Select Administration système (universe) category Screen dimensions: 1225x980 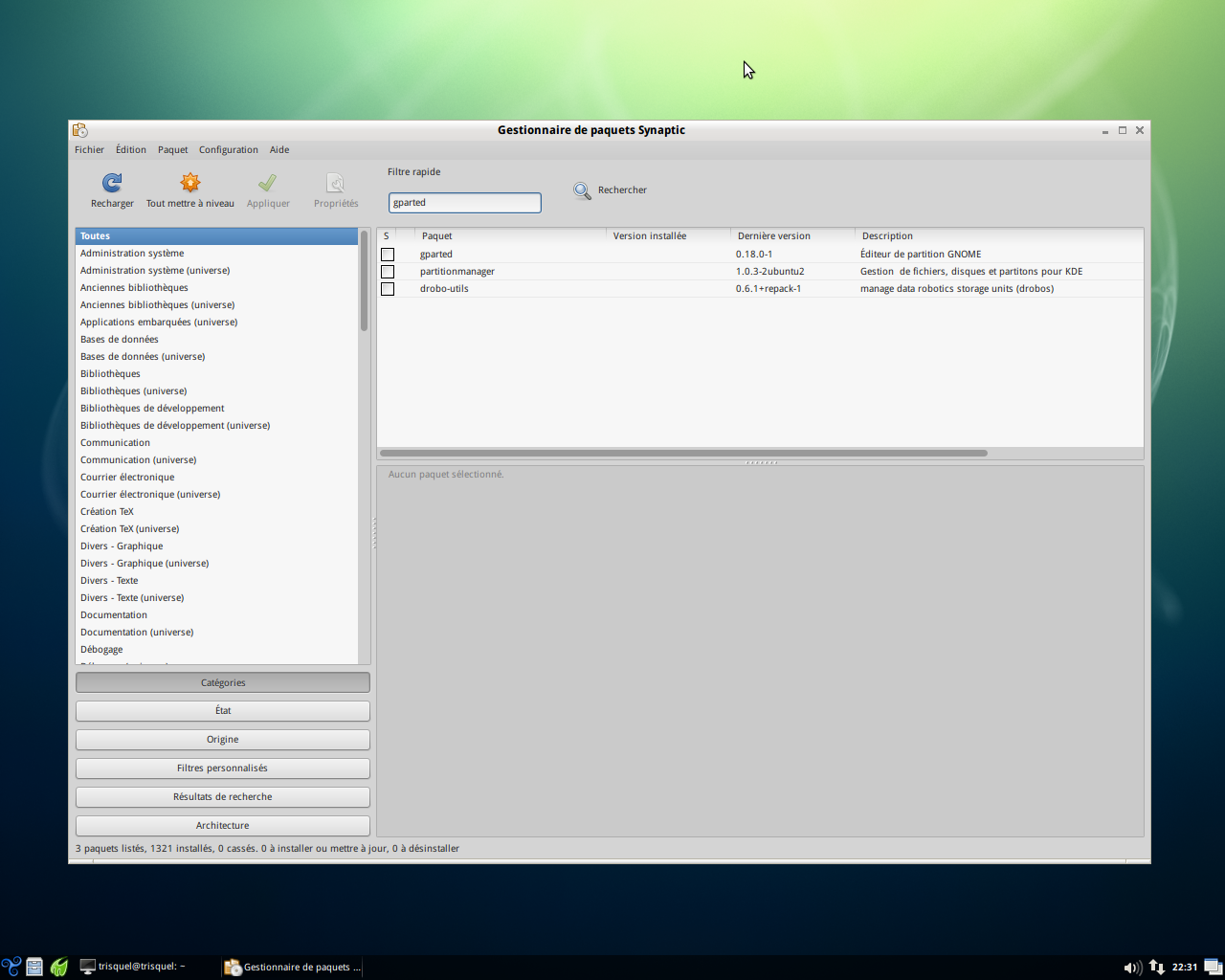[x=216, y=271]
